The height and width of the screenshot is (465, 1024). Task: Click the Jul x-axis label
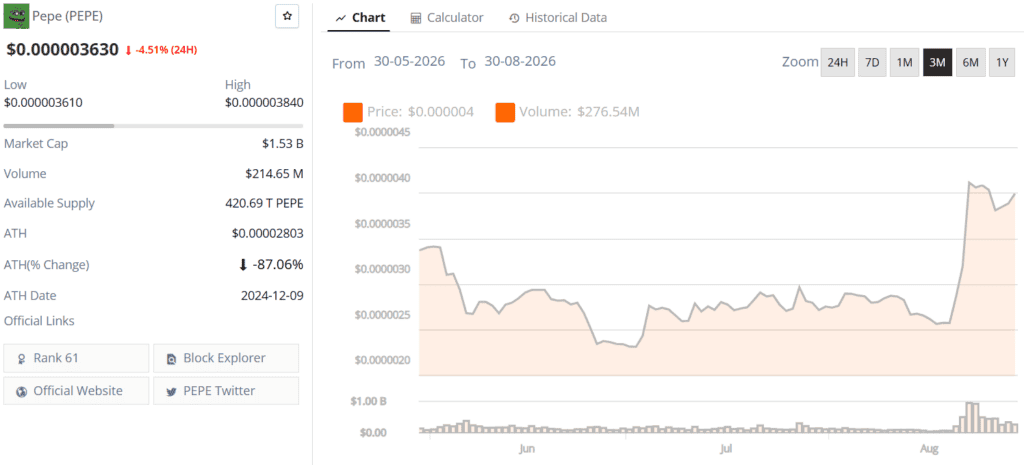coord(726,449)
